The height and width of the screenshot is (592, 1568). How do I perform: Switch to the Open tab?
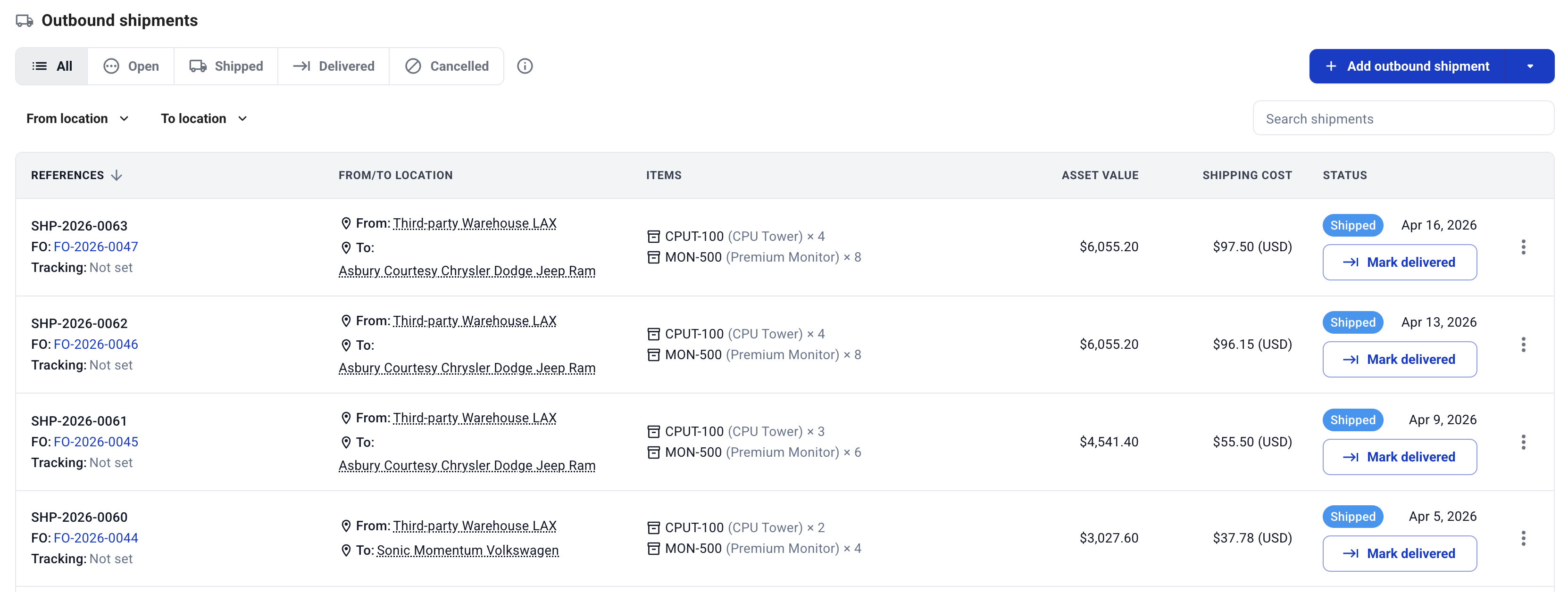pyautogui.click(x=131, y=66)
